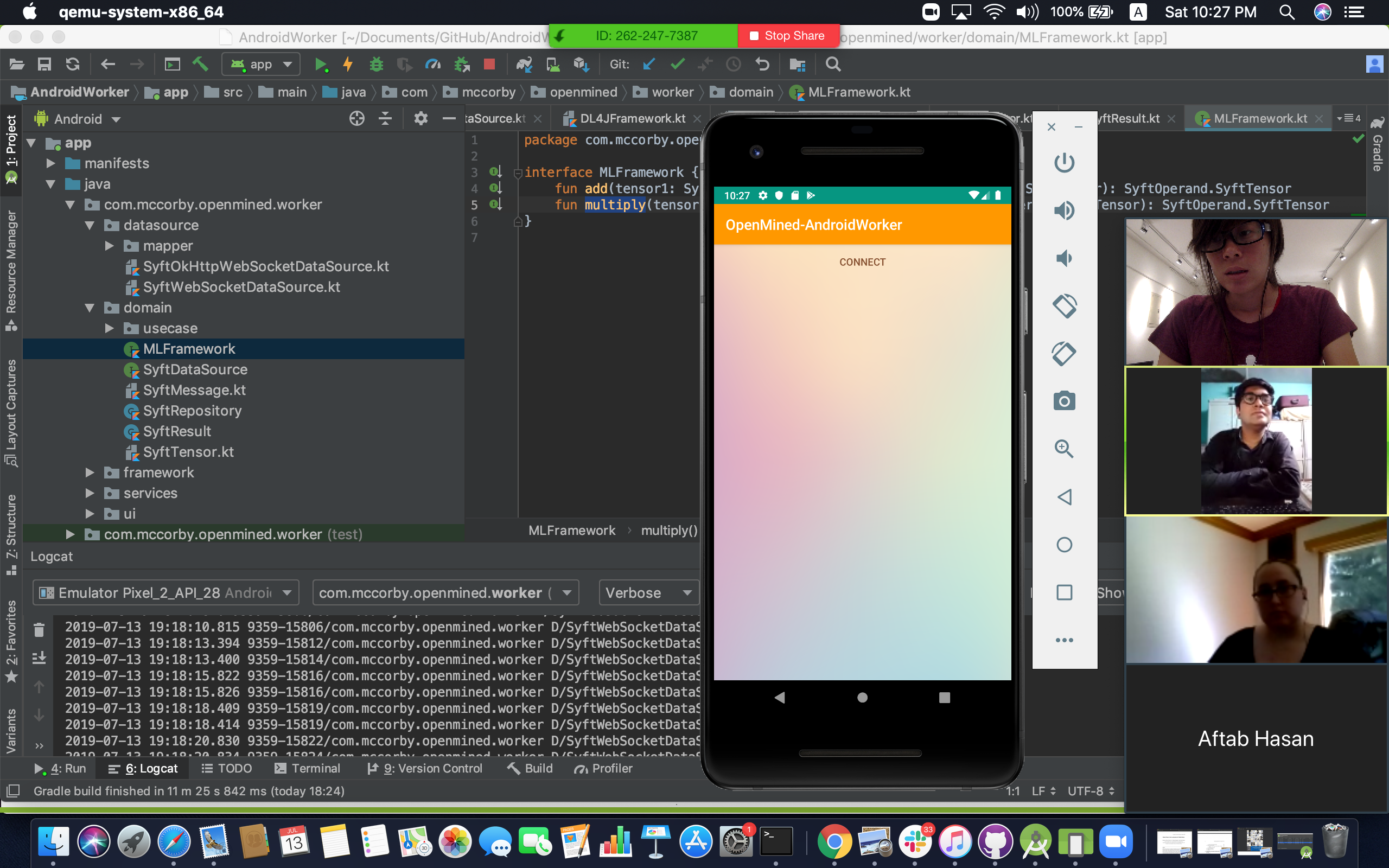Viewport: 1389px width, 868px height.
Task: Click the emulator front navigation Home dot
Action: pos(862,698)
